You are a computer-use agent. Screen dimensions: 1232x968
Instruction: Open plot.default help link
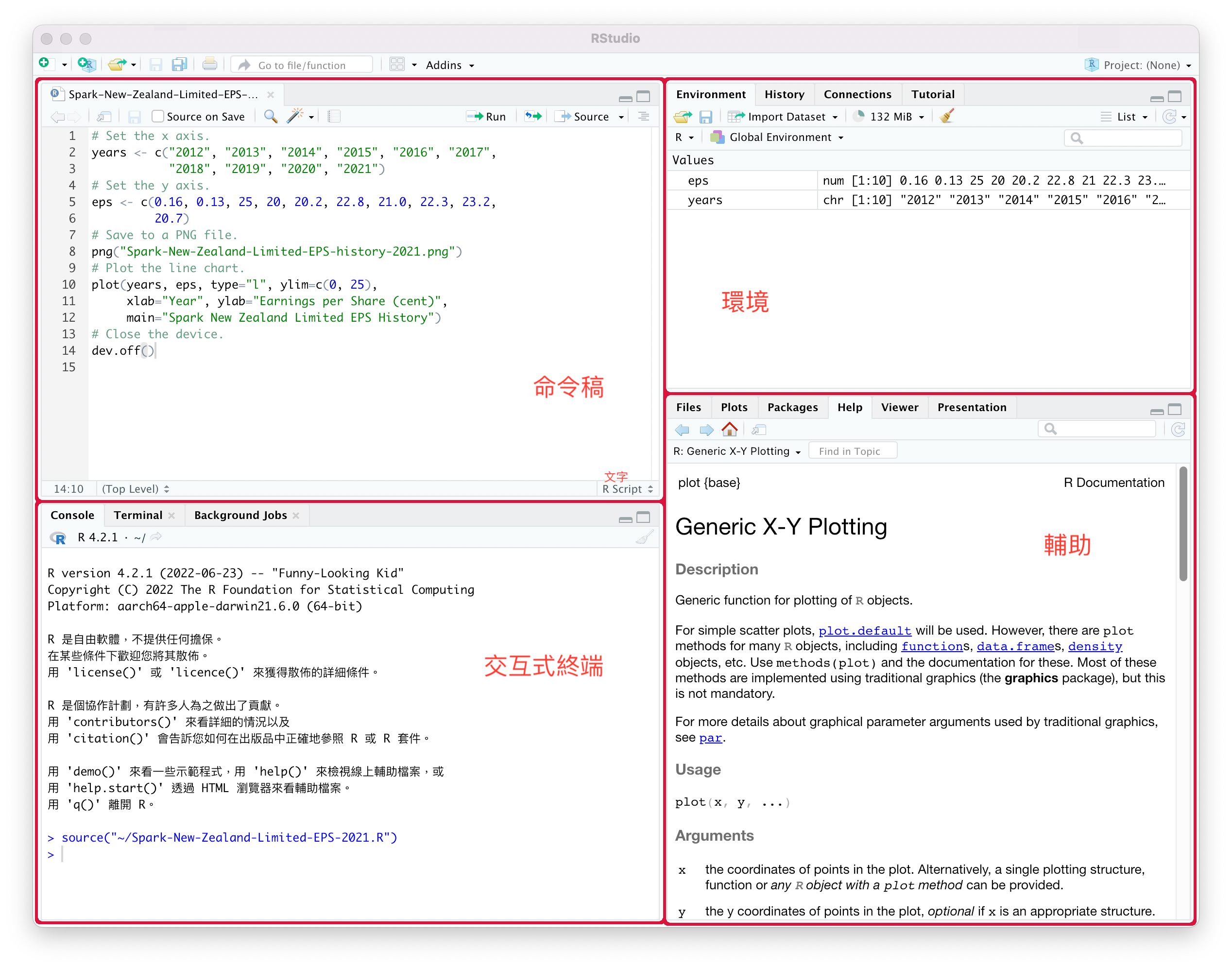(x=865, y=631)
